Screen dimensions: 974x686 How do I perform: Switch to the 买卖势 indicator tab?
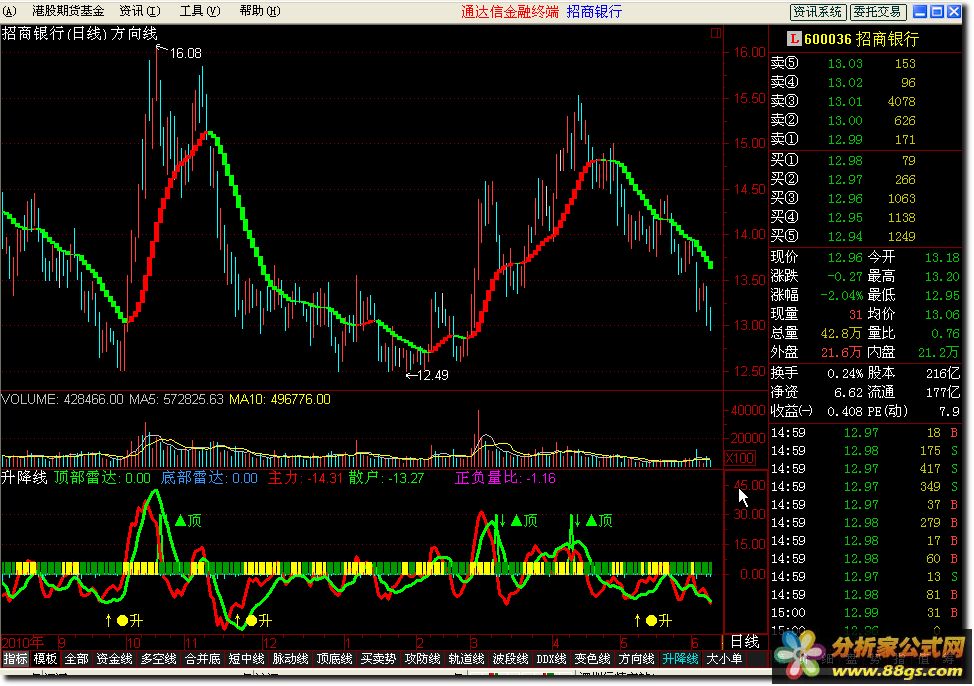coord(378,658)
